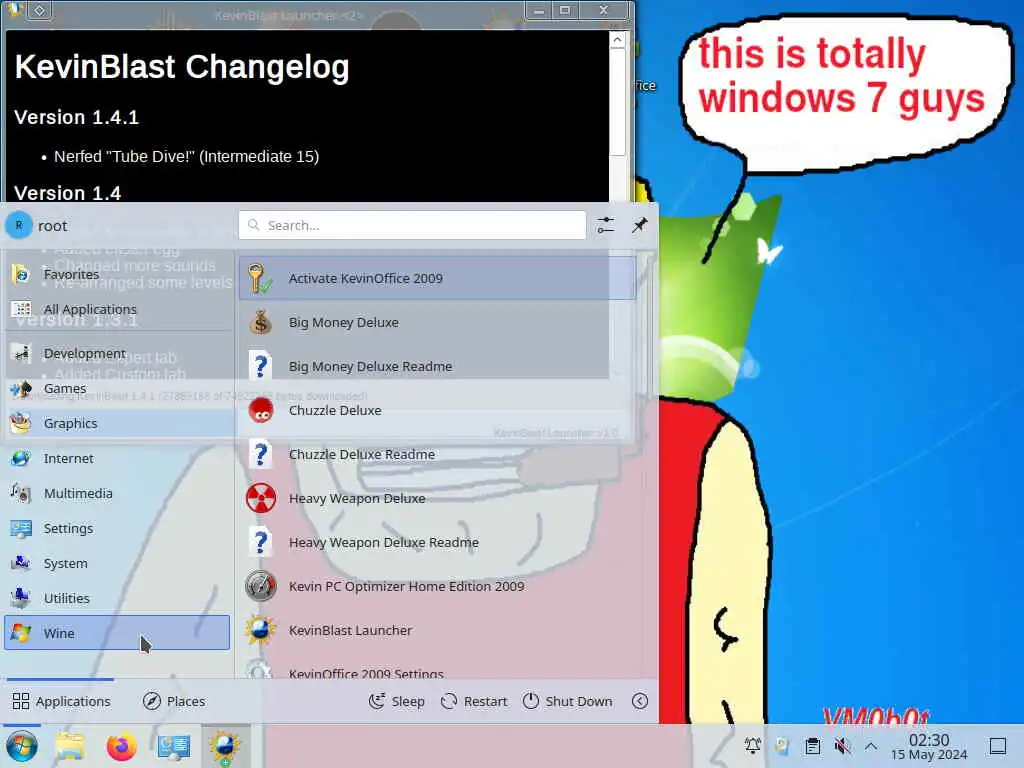Screen dimensions: 1024x768
Task: Open notifications bell in system tray
Action: click(x=753, y=746)
